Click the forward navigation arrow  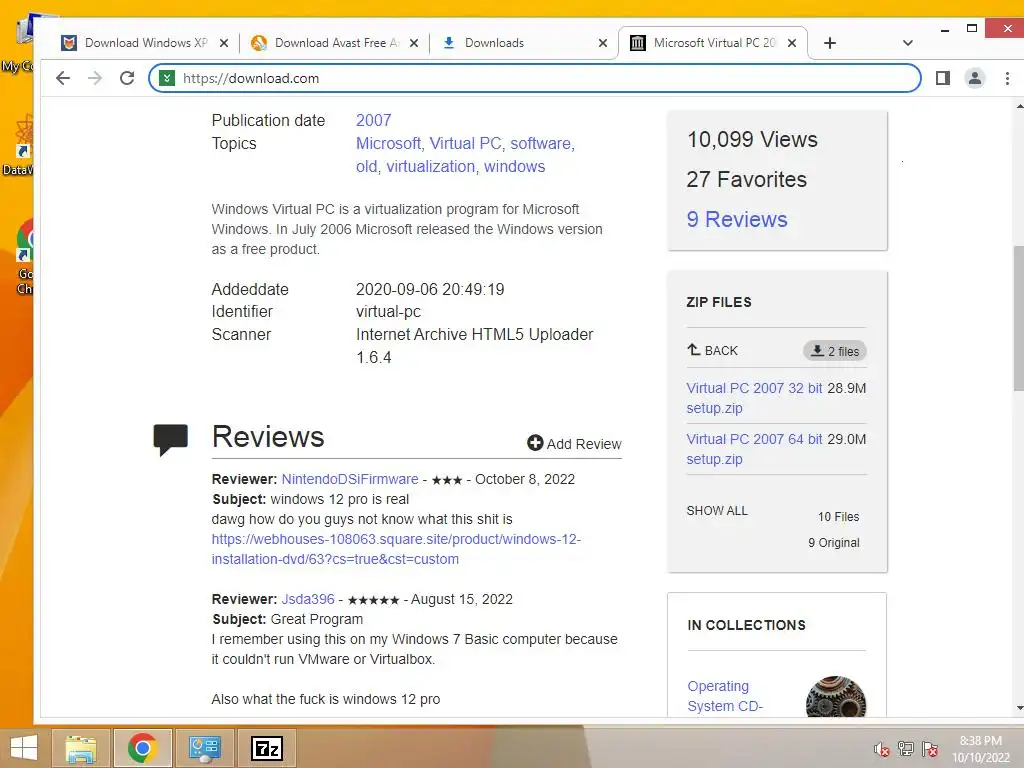coord(95,78)
